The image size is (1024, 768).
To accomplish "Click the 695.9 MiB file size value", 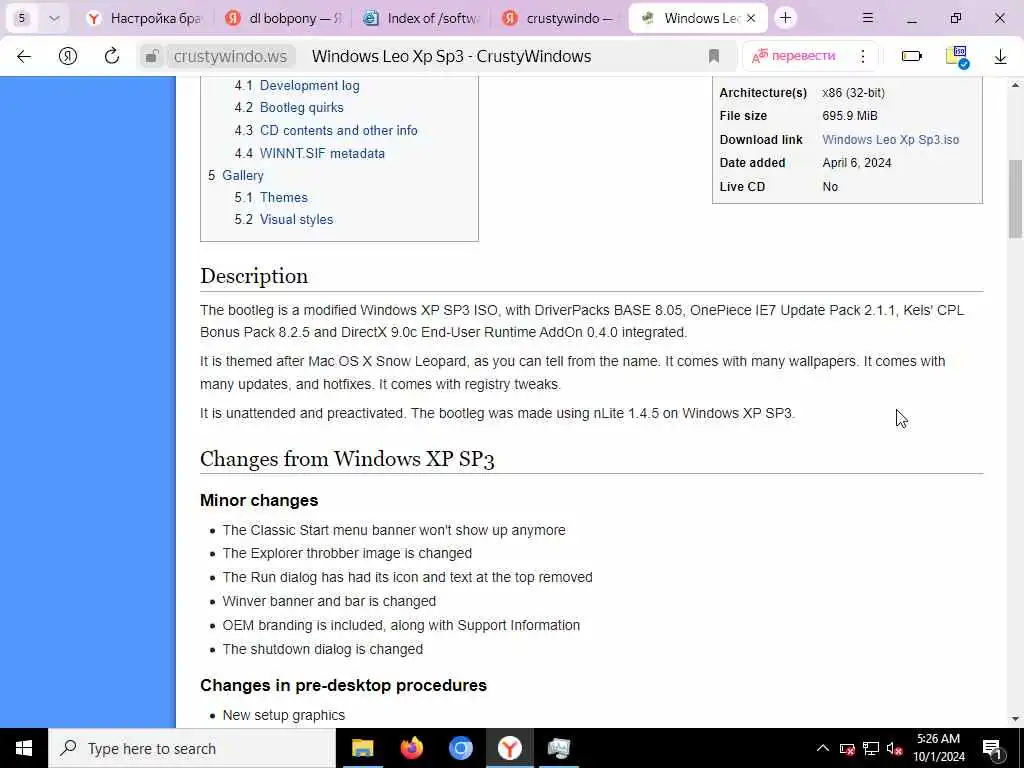I will point(850,116).
